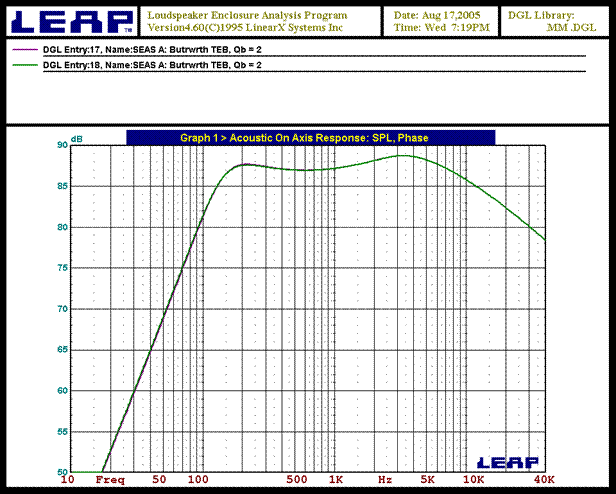
Task: Click the dB unit label on the vertical axis
Action: pos(76,137)
